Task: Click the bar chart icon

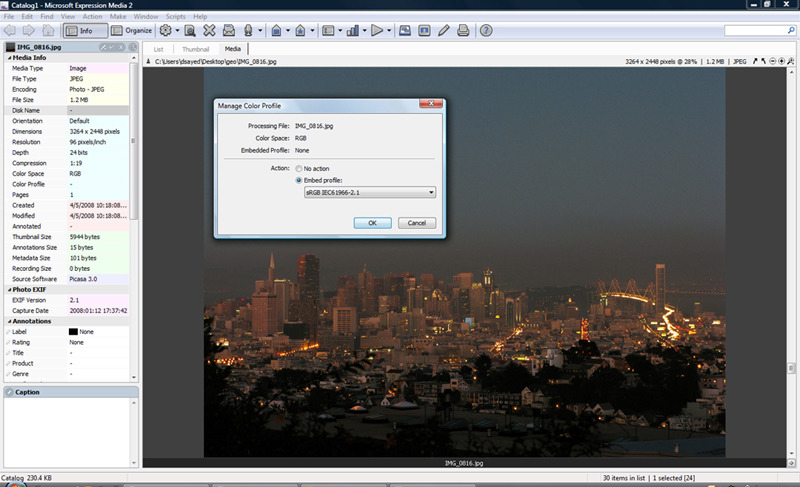Action: [353, 31]
